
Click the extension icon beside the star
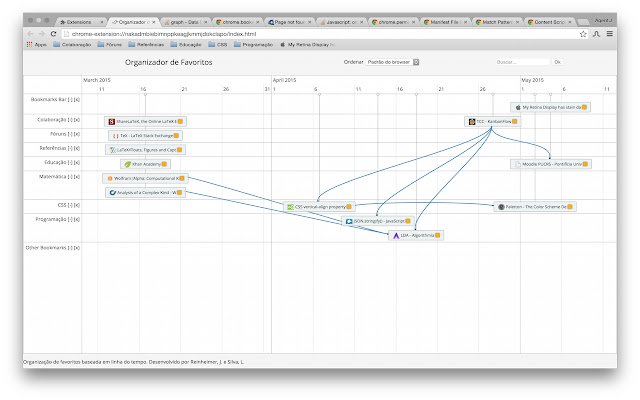coord(596,34)
